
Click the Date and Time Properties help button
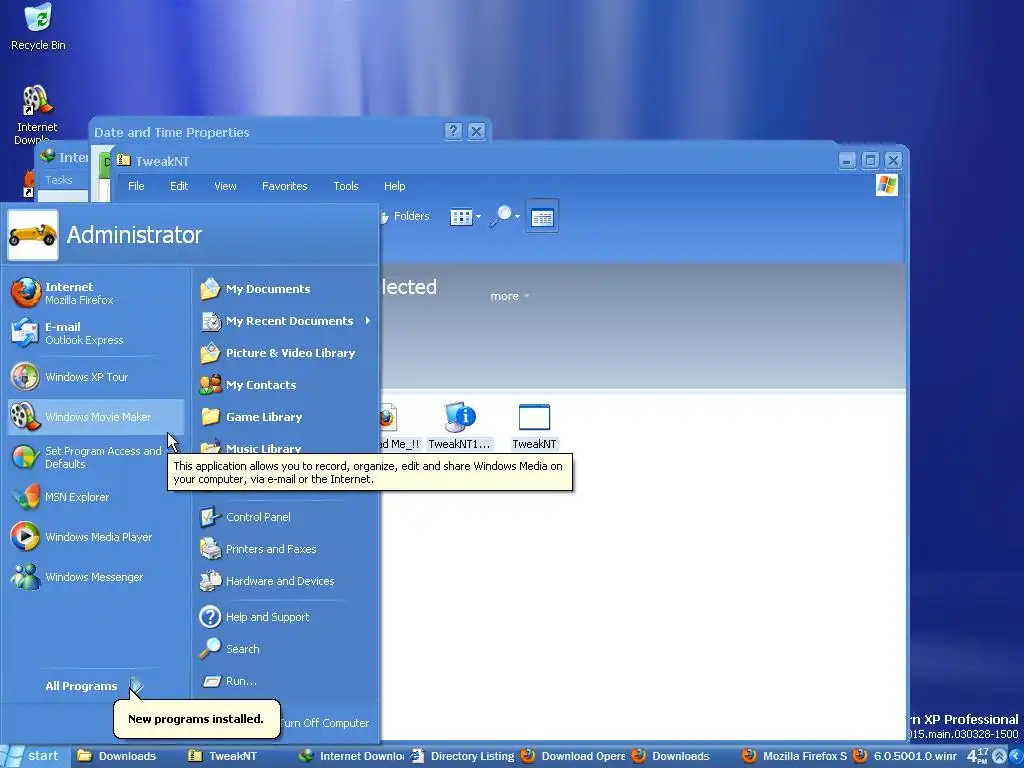click(x=453, y=131)
